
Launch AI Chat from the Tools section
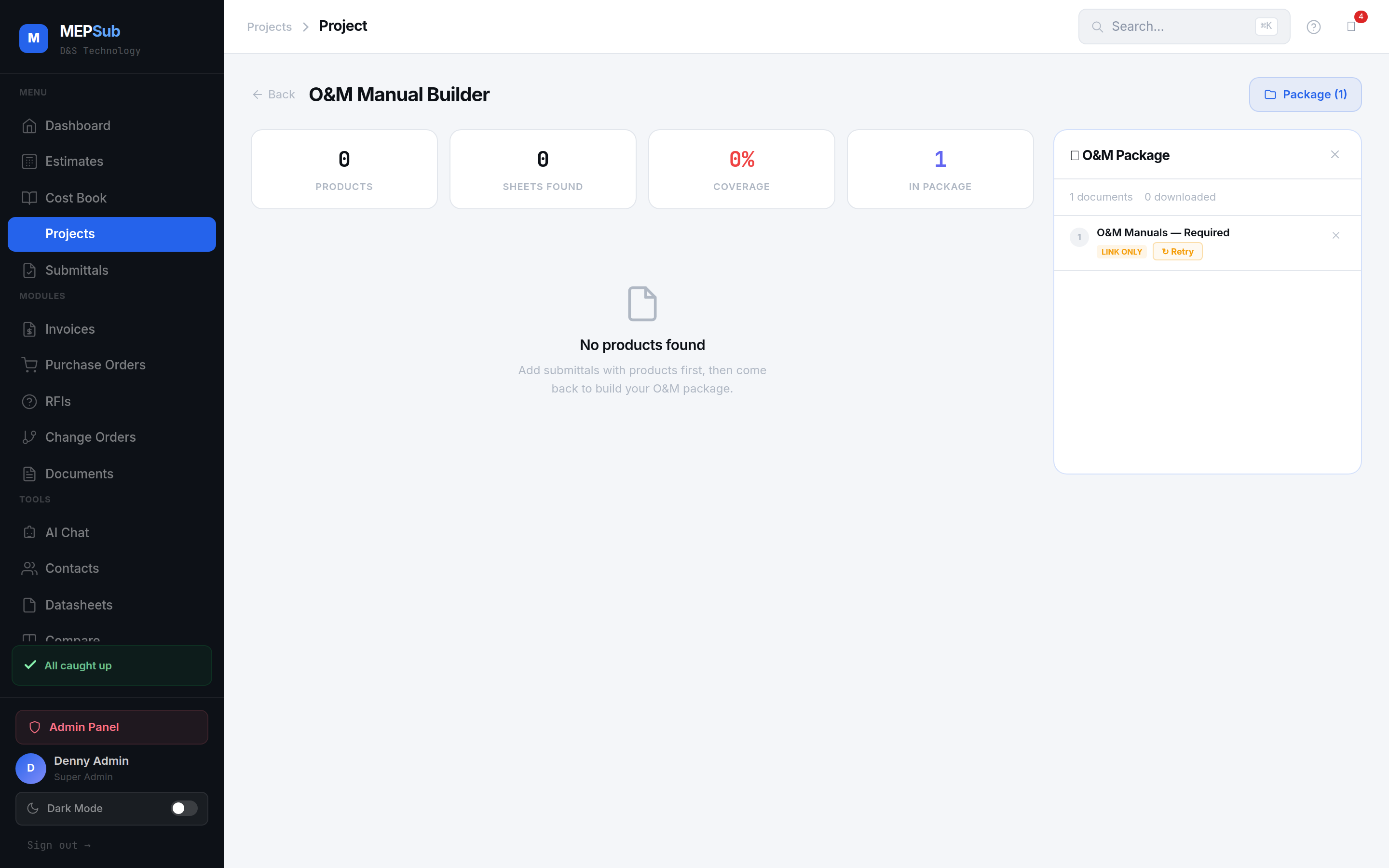click(66, 532)
